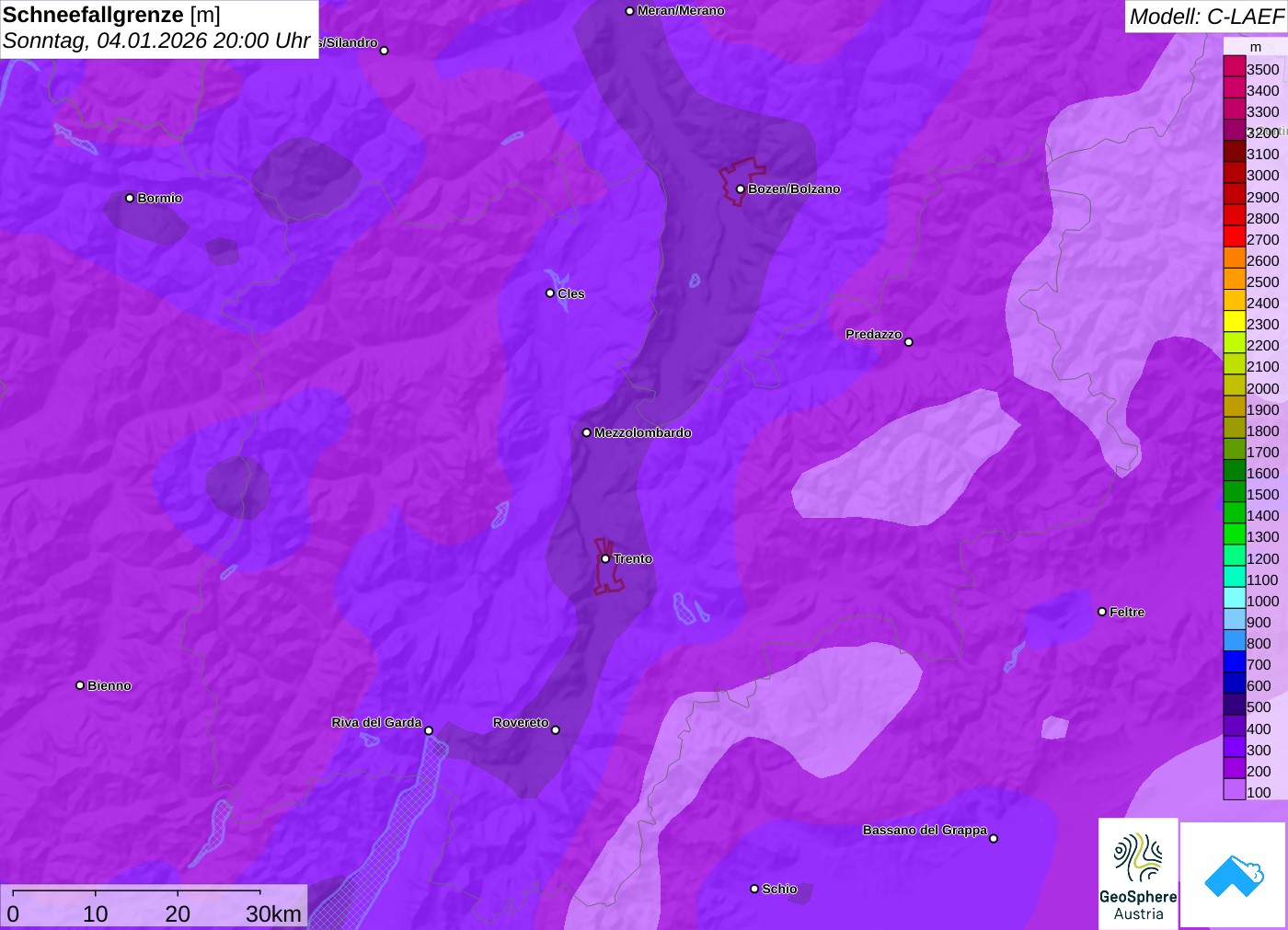Click the legend unit label m
1288x930 pixels.
(x=1256, y=47)
